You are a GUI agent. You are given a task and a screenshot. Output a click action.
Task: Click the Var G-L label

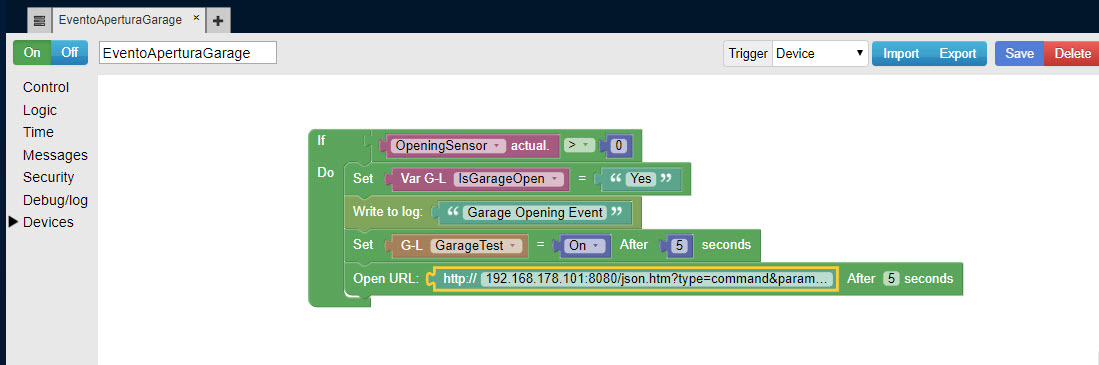pyautogui.click(x=423, y=179)
